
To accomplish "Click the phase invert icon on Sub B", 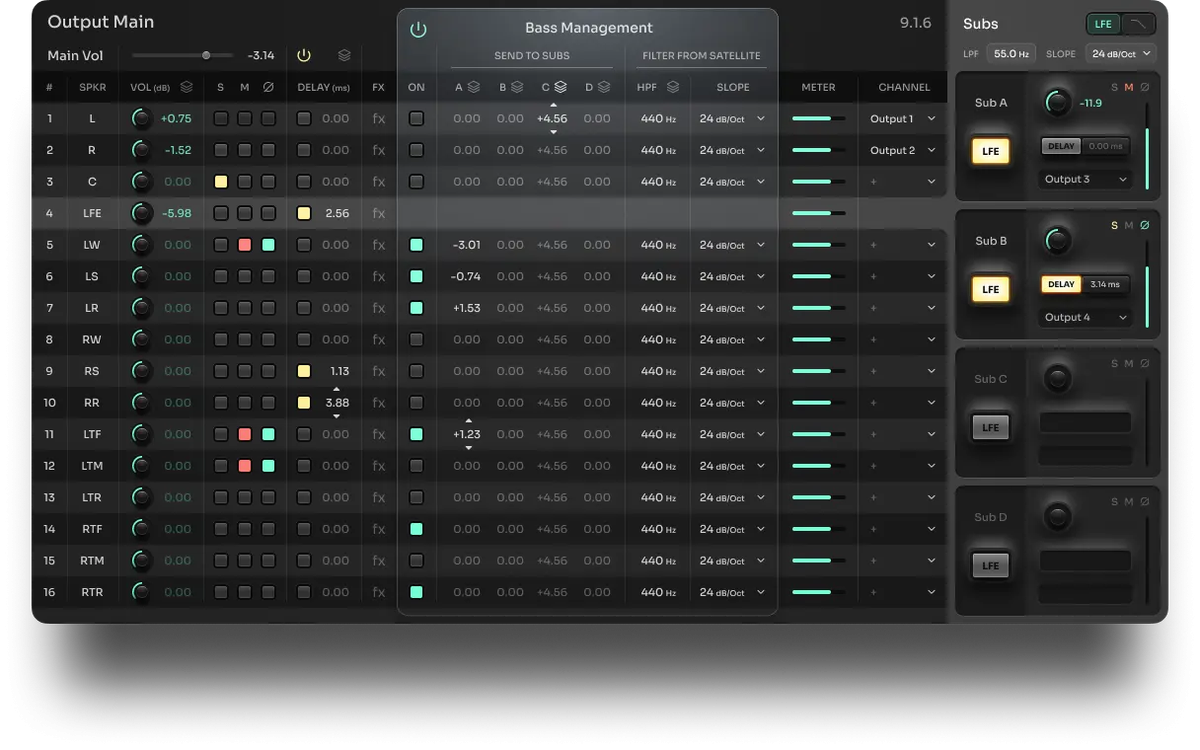I will coord(1145,226).
